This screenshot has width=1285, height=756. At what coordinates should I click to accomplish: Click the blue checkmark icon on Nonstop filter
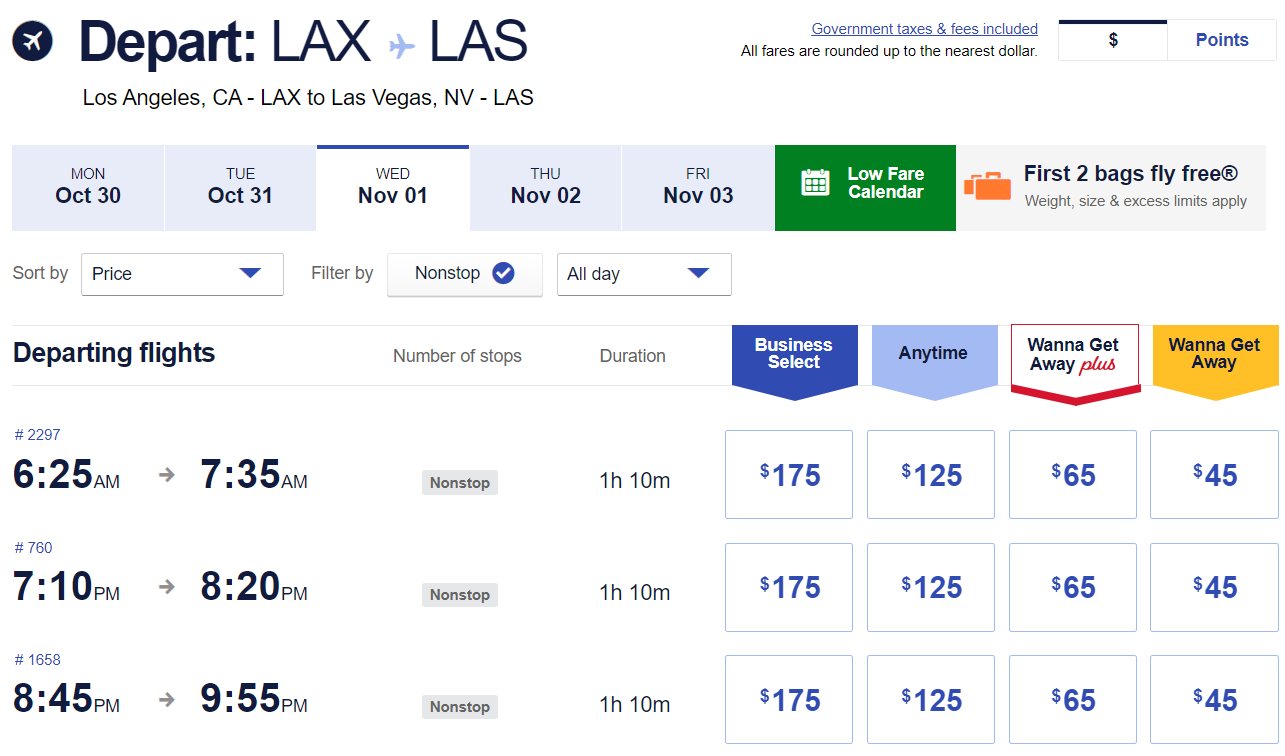tap(503, 273)
